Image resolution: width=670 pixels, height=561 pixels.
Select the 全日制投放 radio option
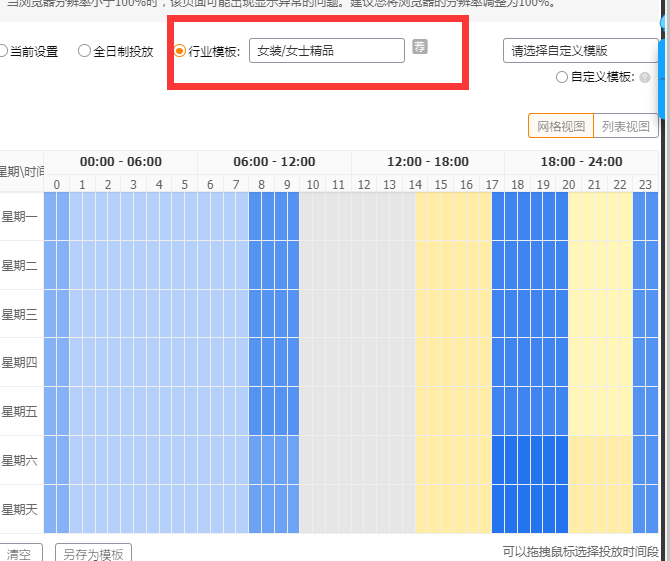click(84, 51)
